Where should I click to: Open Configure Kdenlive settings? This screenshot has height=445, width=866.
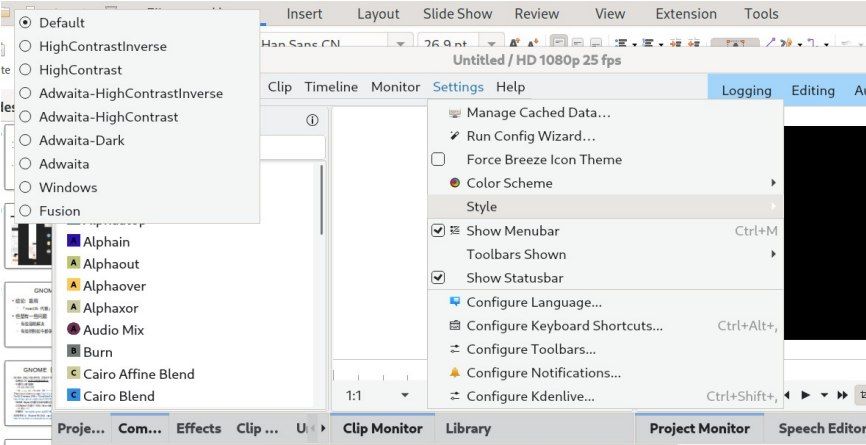click(530, 396)
